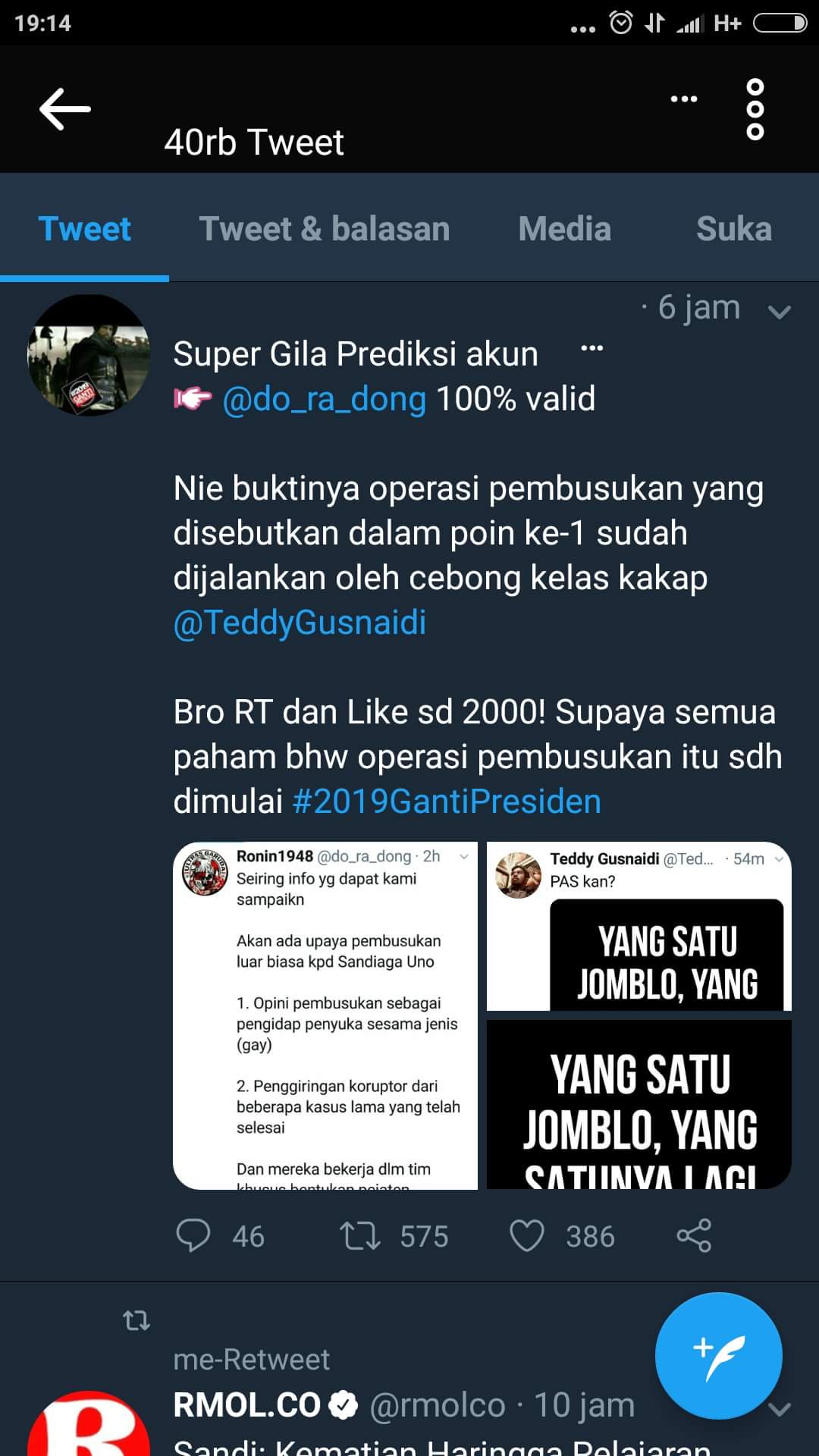
Task: Open the @TeddyGusnaidi mention link
Action: click(300, 623)
